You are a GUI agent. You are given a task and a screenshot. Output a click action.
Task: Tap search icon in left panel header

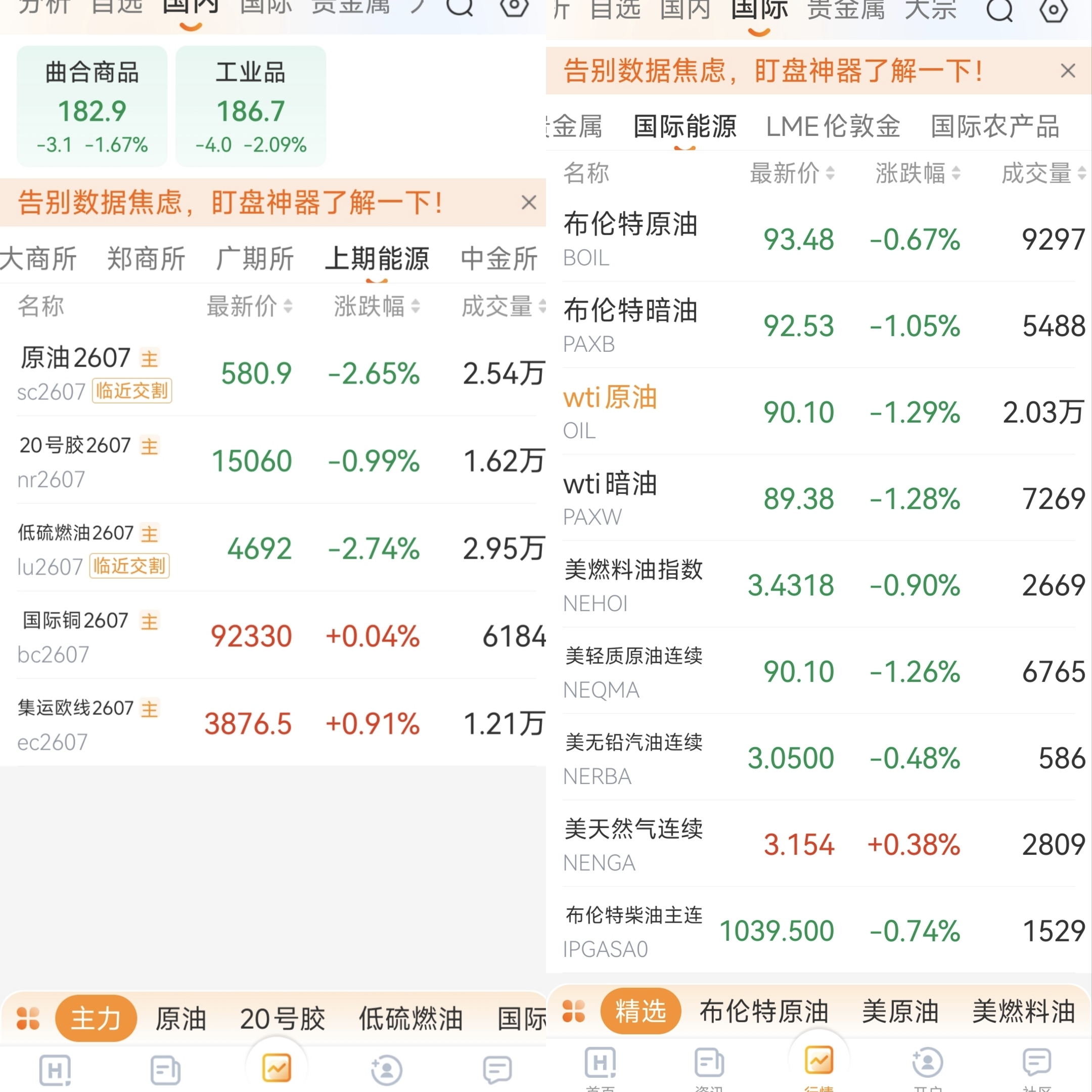click(x=459, y=7)
